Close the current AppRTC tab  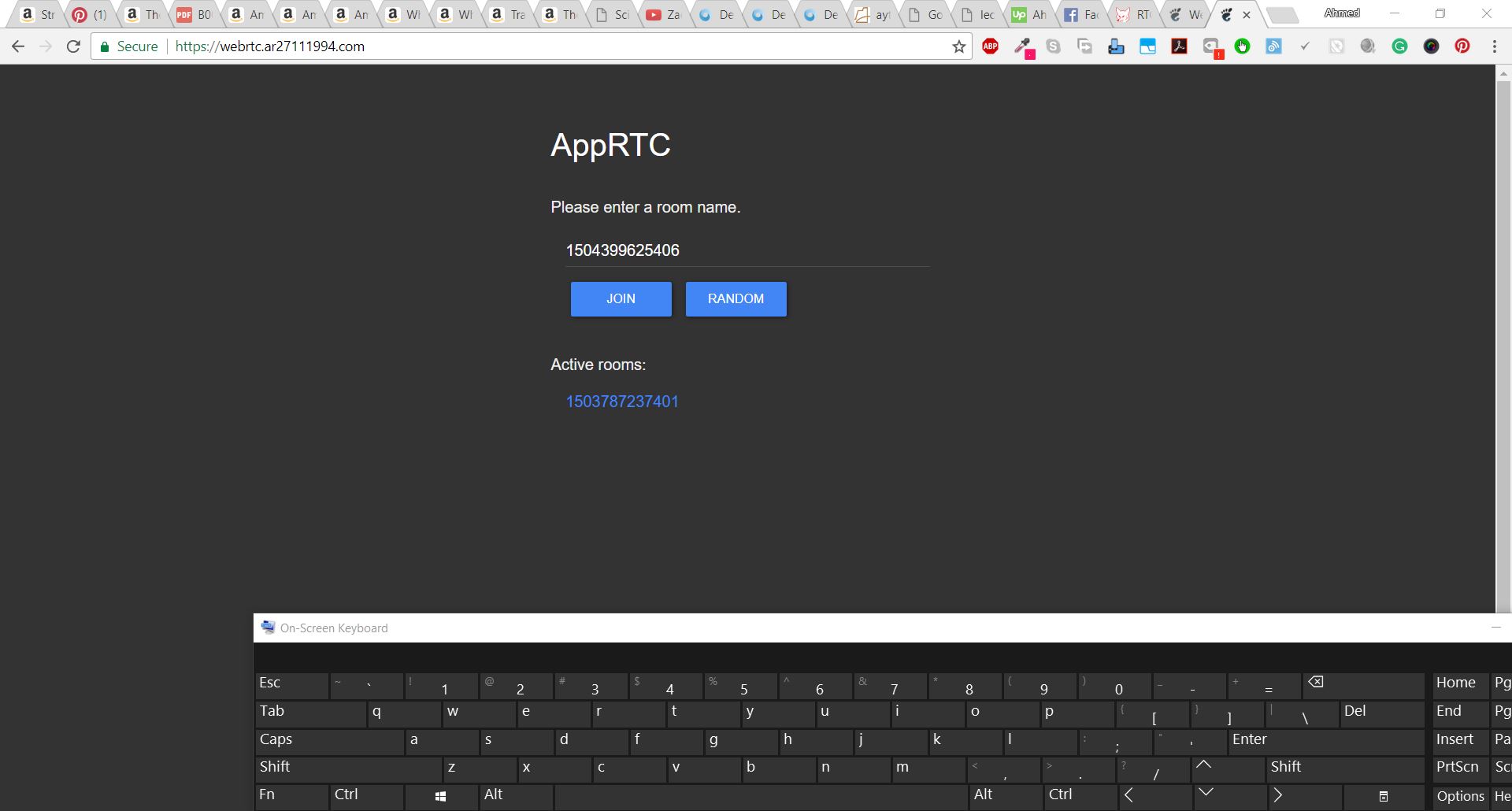tap(1247, 15)
